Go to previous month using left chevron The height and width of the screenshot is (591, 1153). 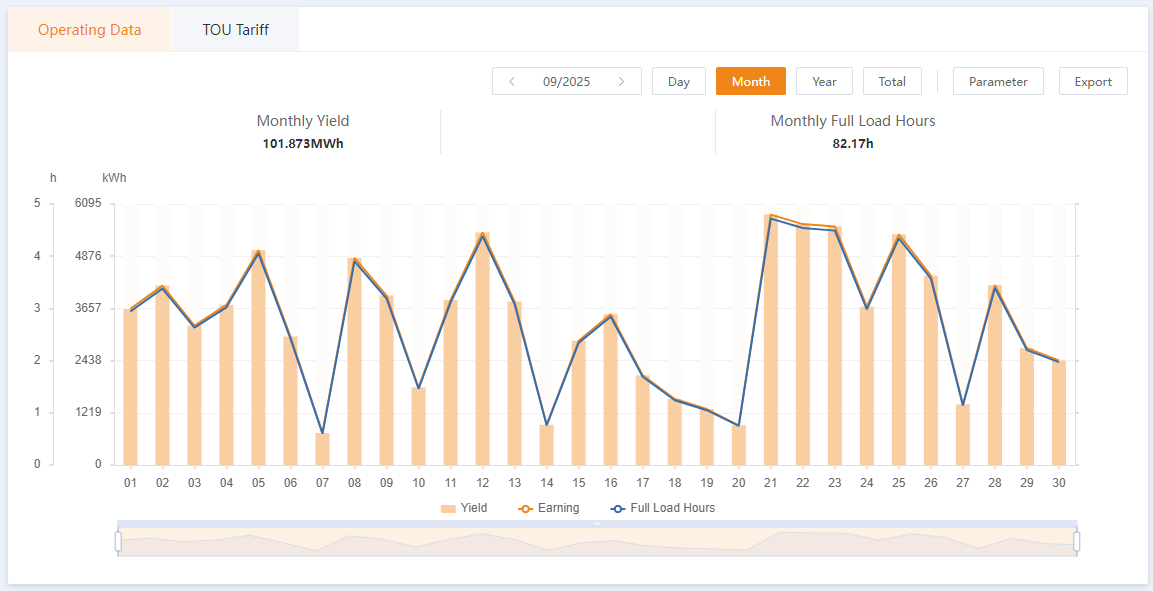[x=512, y=82]
